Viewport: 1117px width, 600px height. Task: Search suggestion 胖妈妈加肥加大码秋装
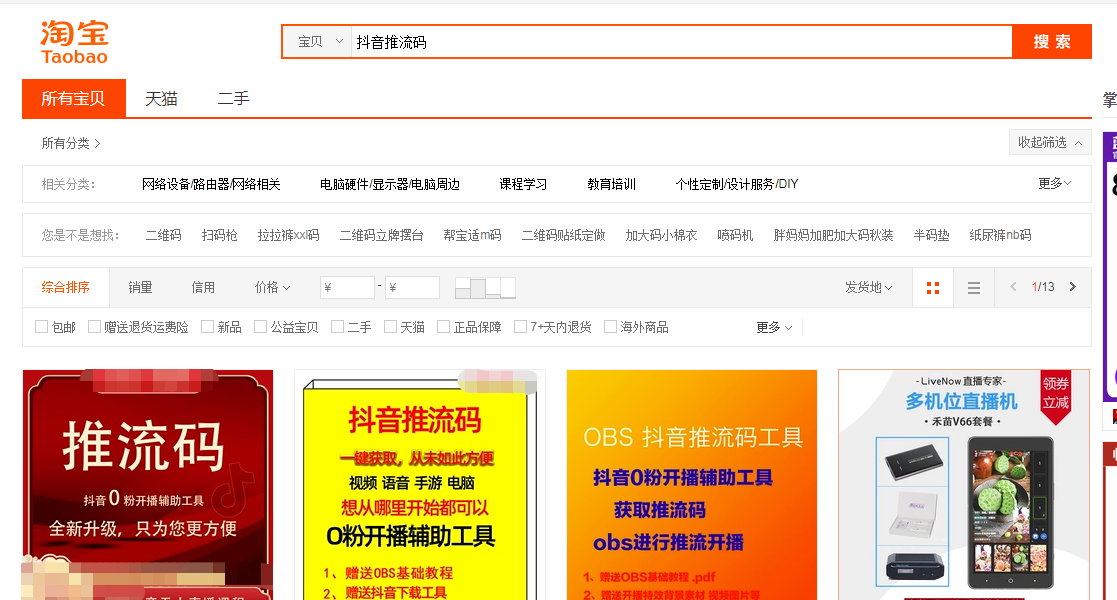click(x=833, y=235)
